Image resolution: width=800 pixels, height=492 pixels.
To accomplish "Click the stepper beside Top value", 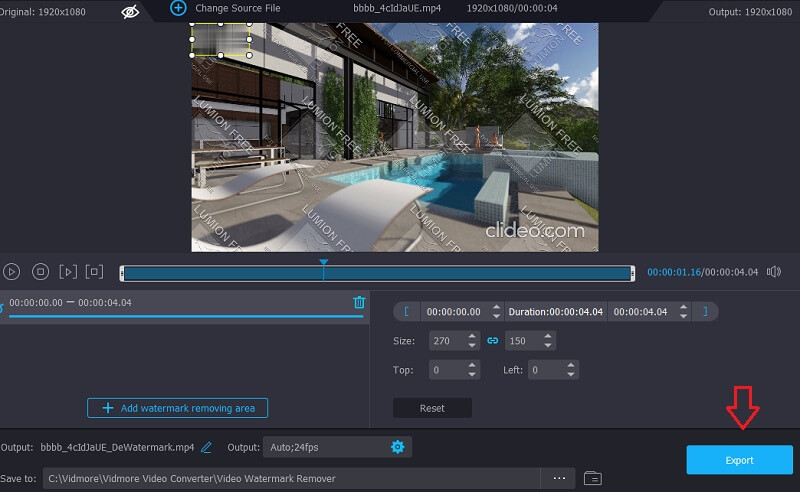I will [472, 370].
